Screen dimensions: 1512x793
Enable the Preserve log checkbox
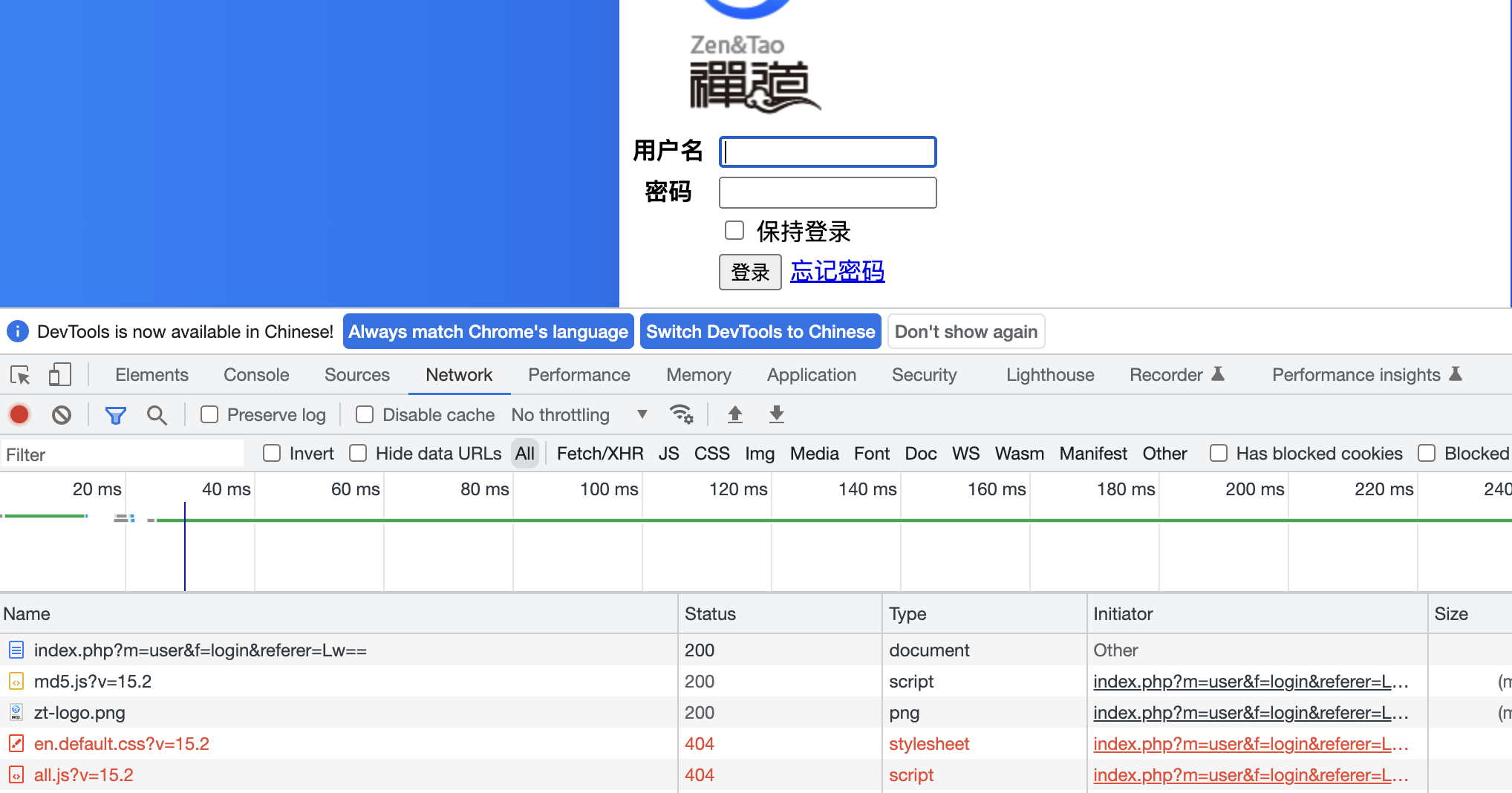coord(209,414)
